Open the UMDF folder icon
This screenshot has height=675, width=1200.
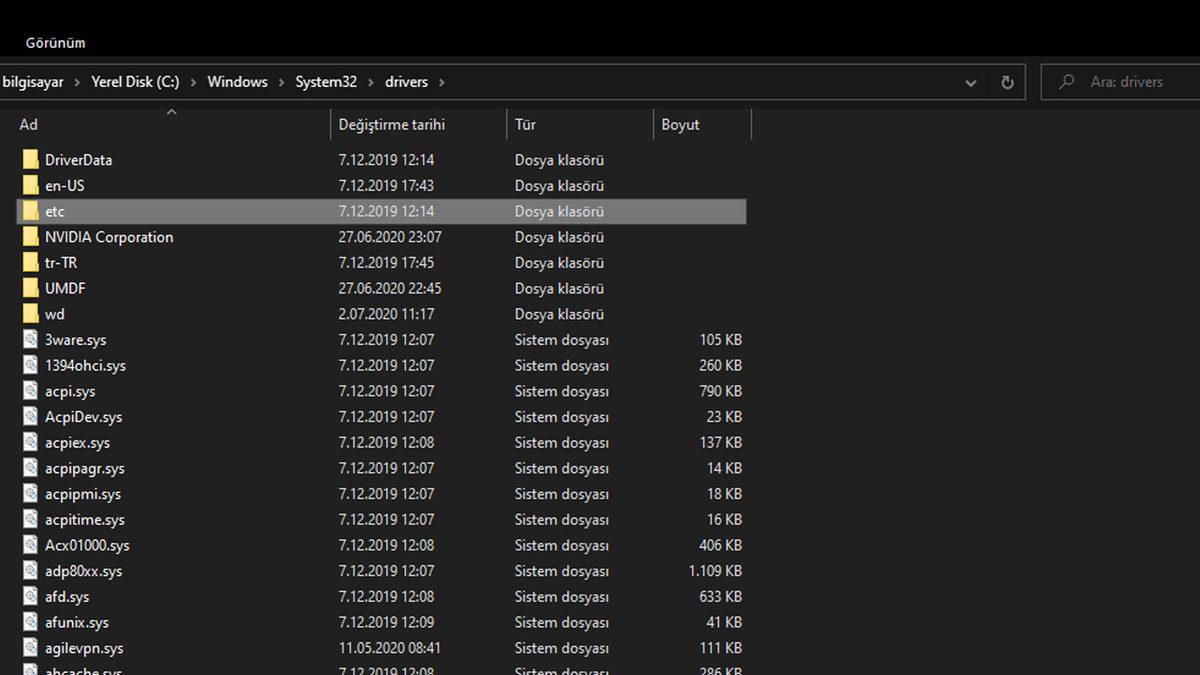coord(30,288)
